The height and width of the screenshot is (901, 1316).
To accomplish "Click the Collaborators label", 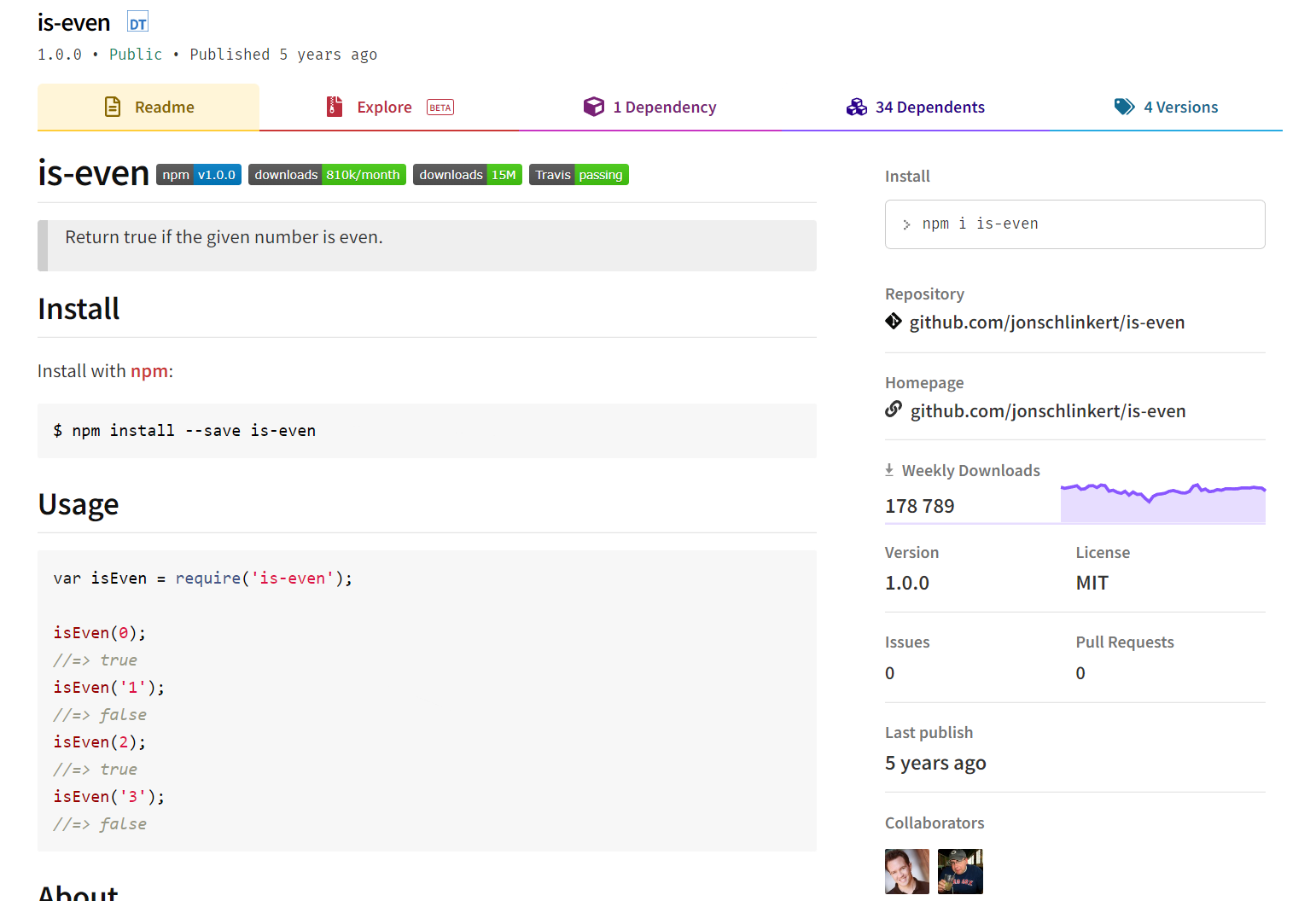I will pyautogui.click(x=935, y=823).
